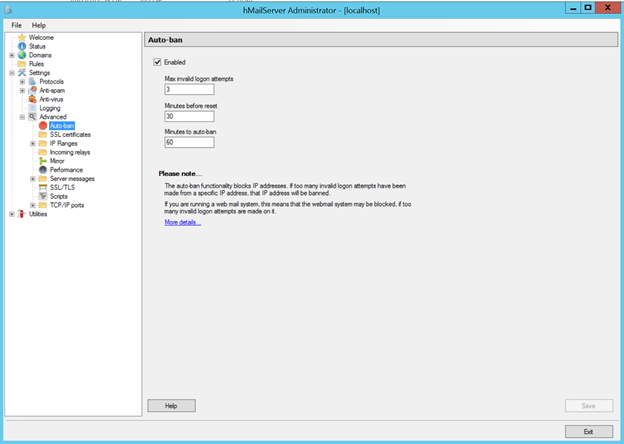
Task: Expand the TCP/IP ports node
Action: pyautogui.click(x=33, y=205)
